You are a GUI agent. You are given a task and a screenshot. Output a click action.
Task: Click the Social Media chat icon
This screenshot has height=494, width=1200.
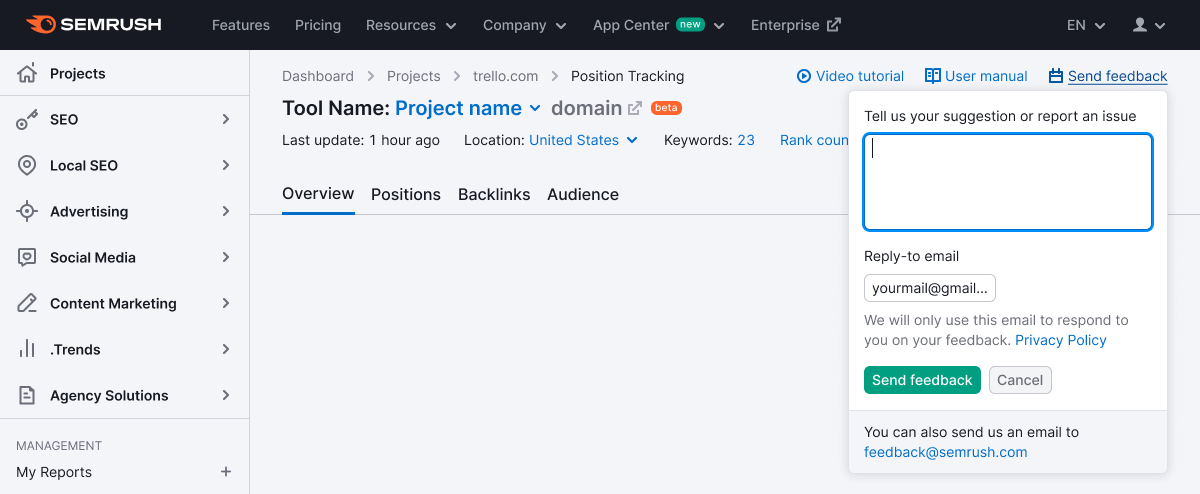click(x=27, y=258)
